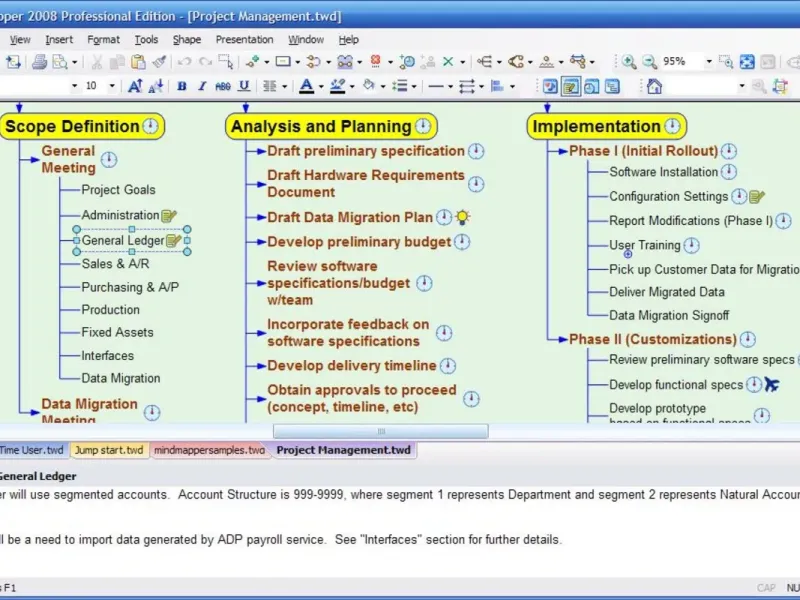Click the font color A swatch

coord(306,86)
